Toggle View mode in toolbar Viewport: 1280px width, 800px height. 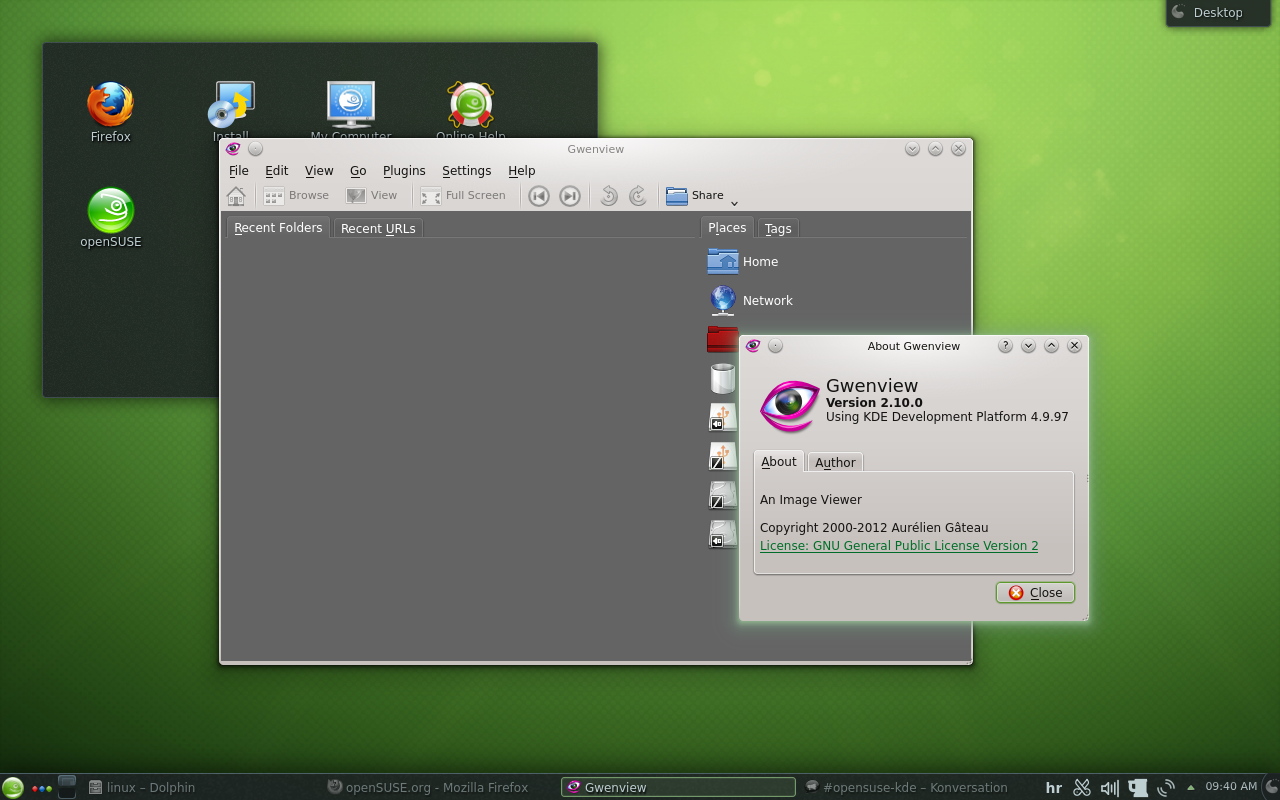pyautogui.click(x=372, y=196)
